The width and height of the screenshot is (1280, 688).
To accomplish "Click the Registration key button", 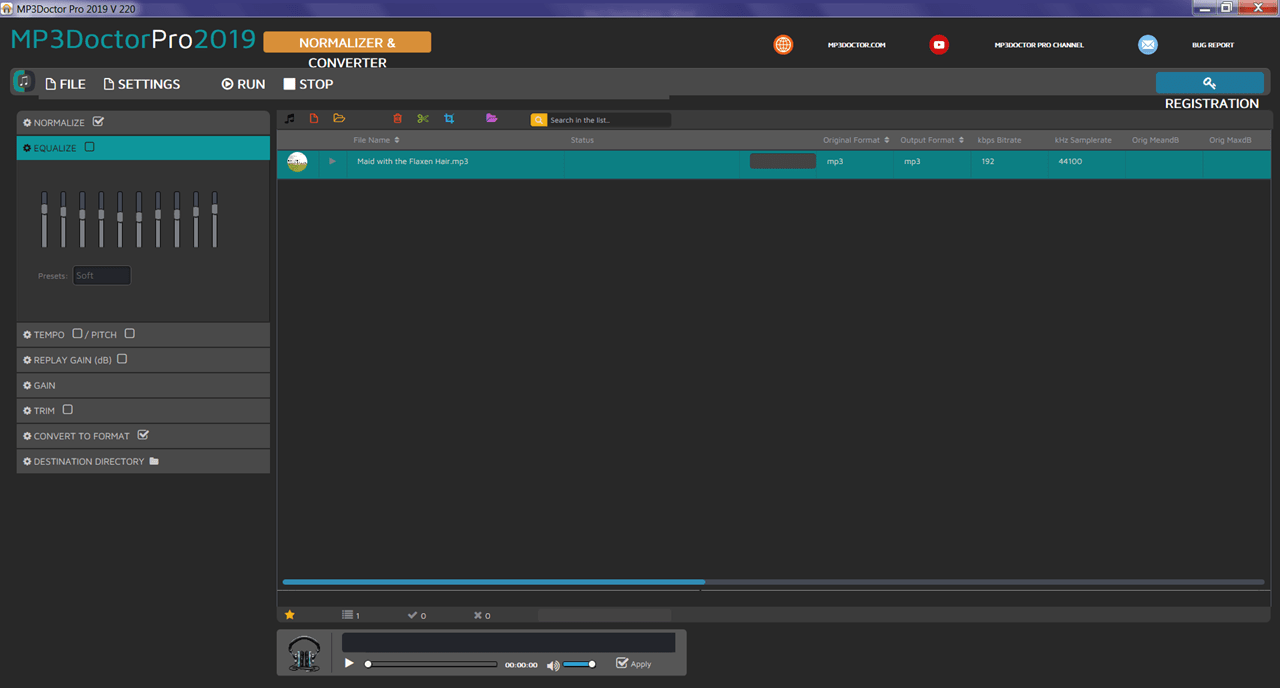I will 1210,83.
